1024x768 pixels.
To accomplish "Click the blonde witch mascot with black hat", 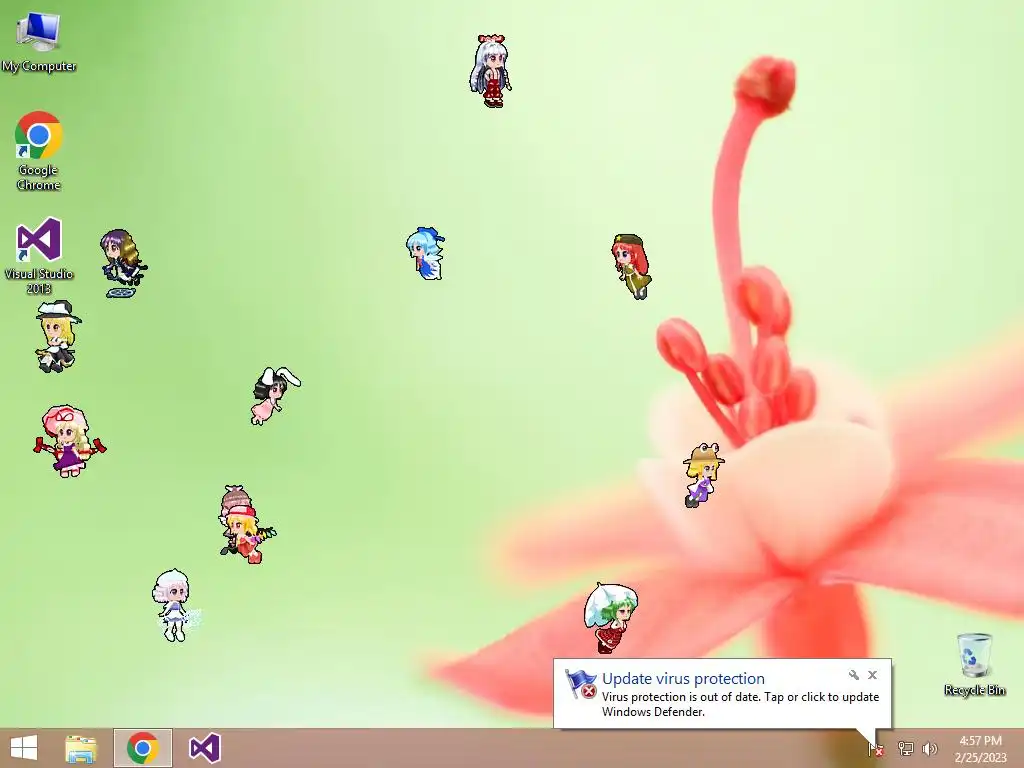I will coord(57,336).
